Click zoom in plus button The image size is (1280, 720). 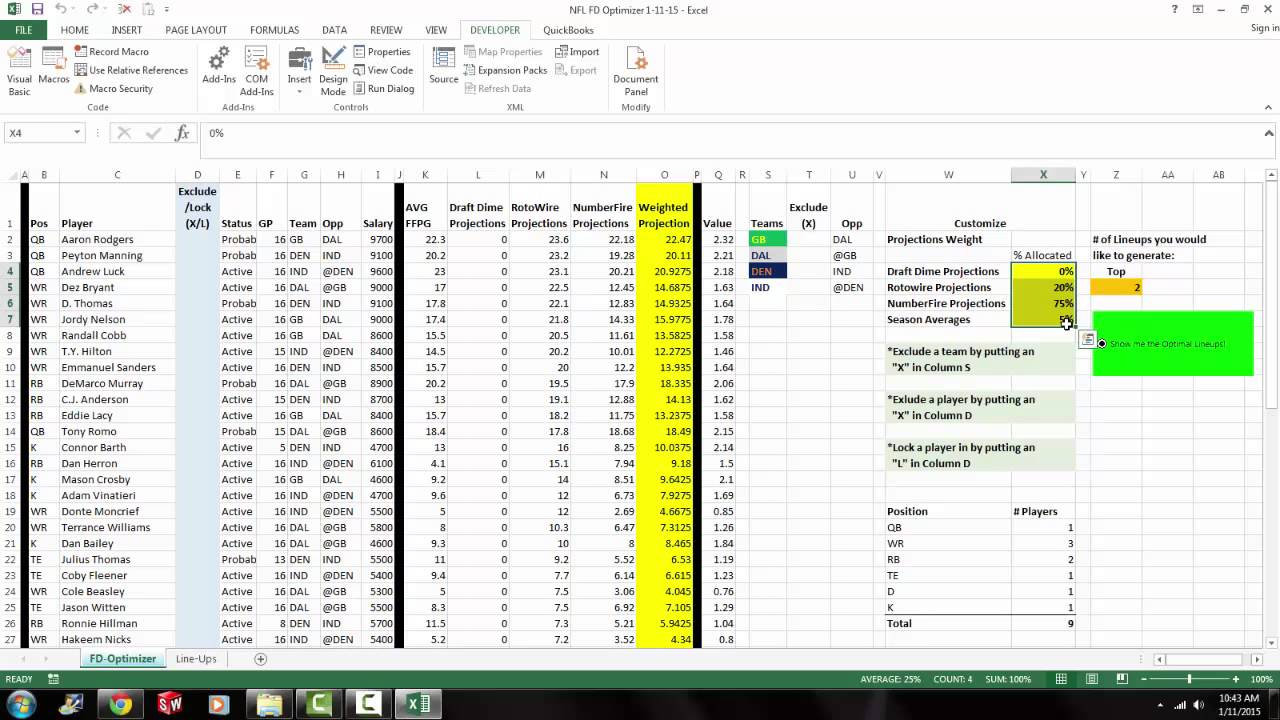pos(1236,679)
